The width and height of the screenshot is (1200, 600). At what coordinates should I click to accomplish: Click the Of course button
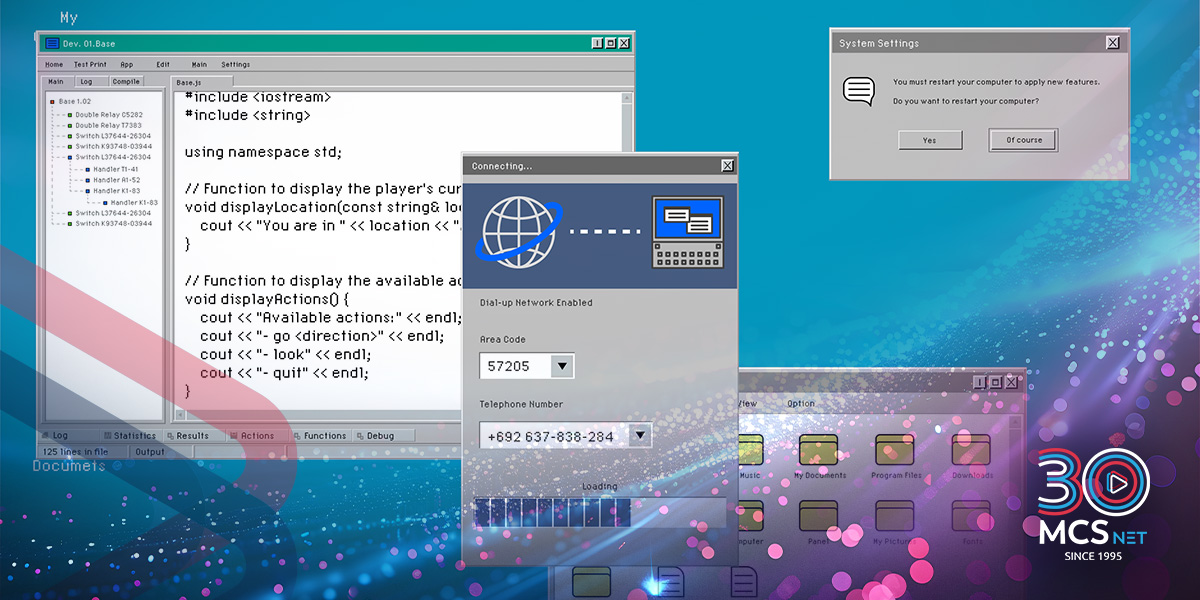coord(1023,140)
